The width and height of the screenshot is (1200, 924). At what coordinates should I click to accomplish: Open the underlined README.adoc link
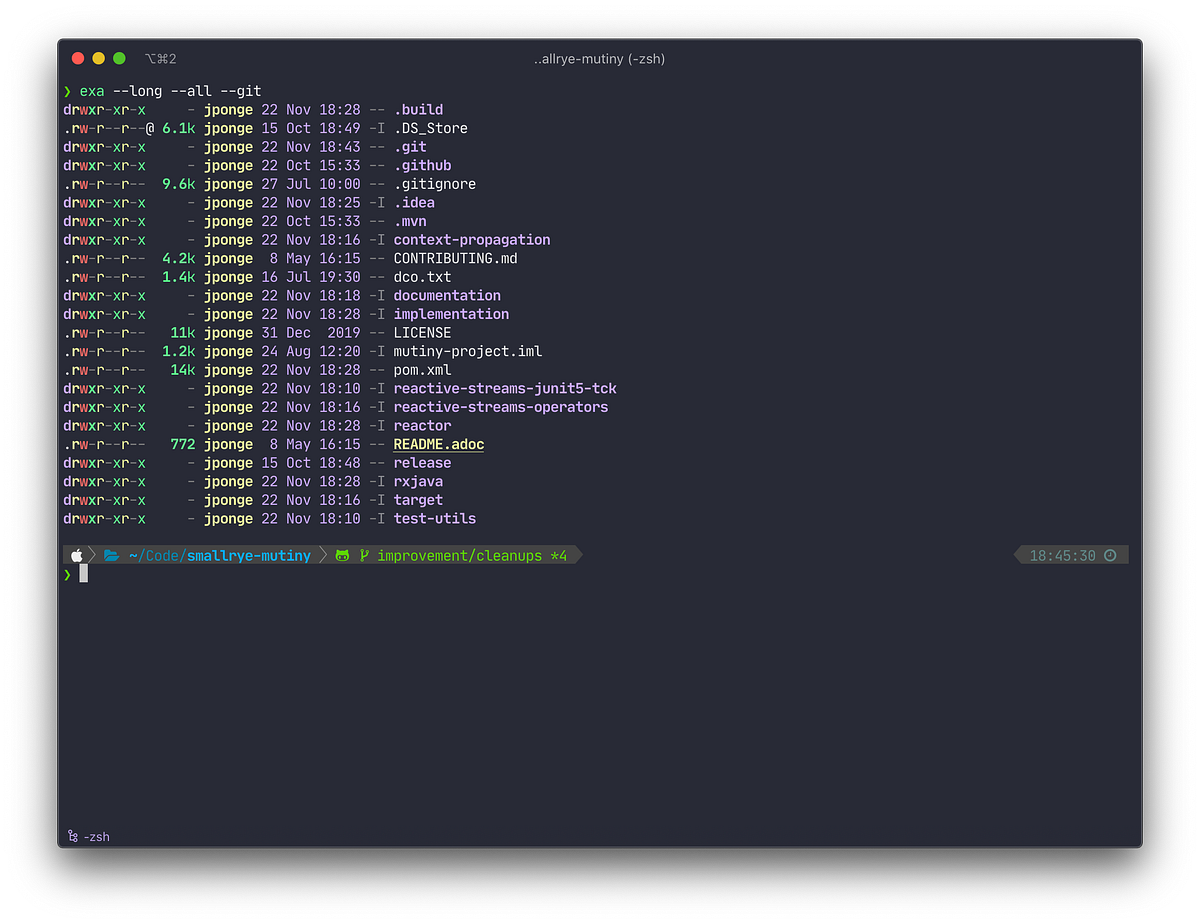pyautogui.click(x=438, y=444)
